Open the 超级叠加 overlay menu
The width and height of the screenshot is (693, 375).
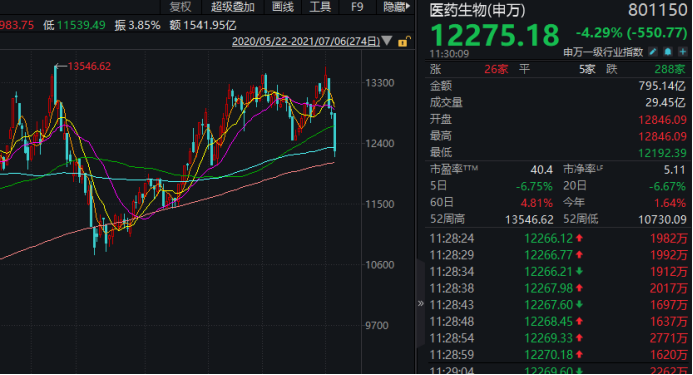tap(233, 7)
